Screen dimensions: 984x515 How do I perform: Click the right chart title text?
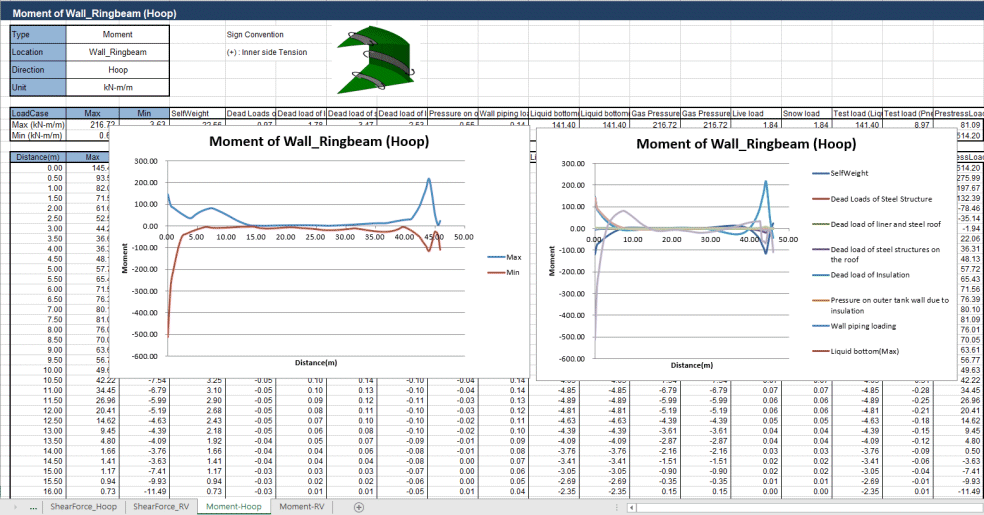coord(745,143)
